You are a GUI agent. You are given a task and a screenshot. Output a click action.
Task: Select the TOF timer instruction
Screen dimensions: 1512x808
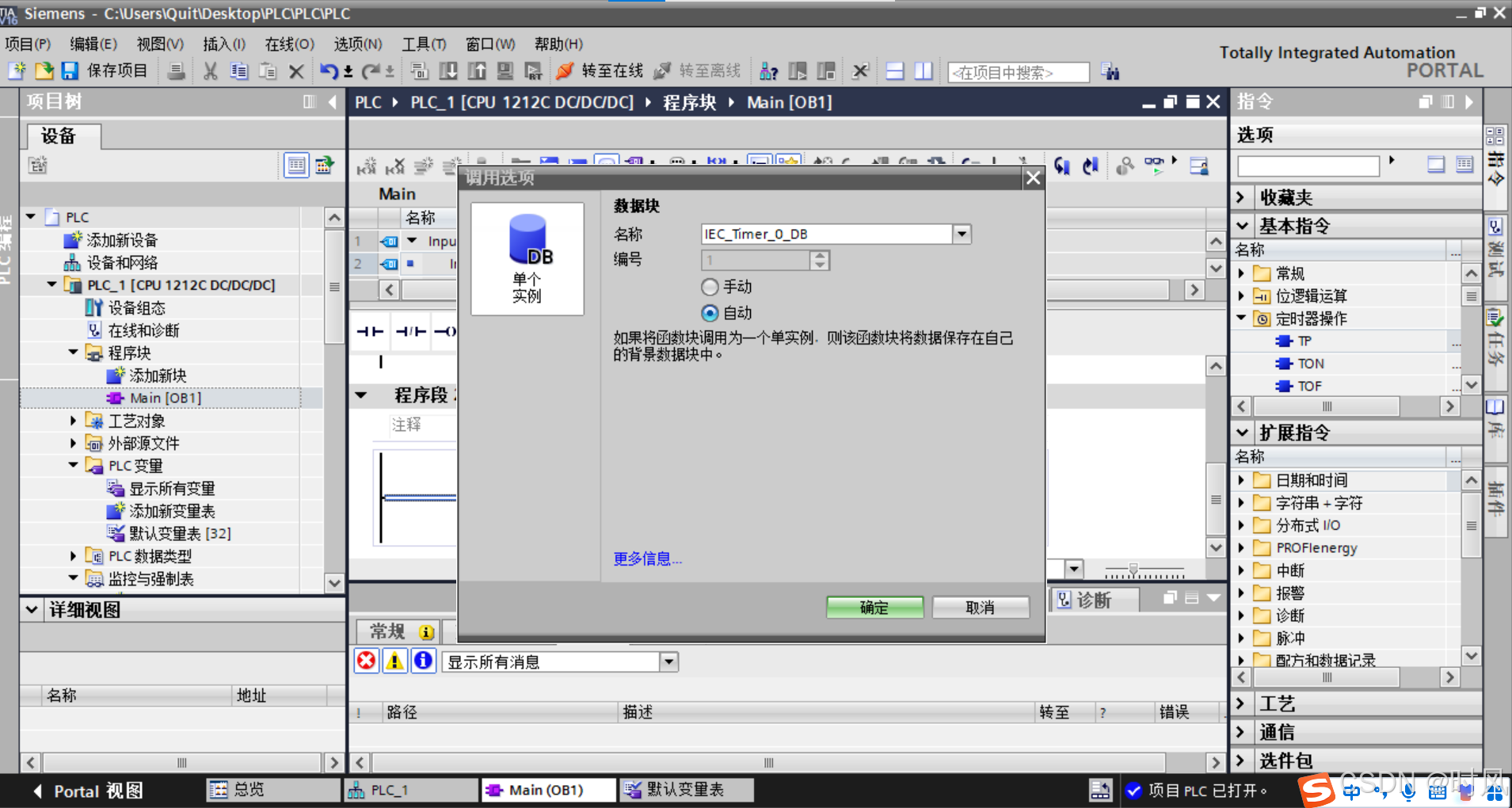pyautogui.click(x=1309, y=386)
